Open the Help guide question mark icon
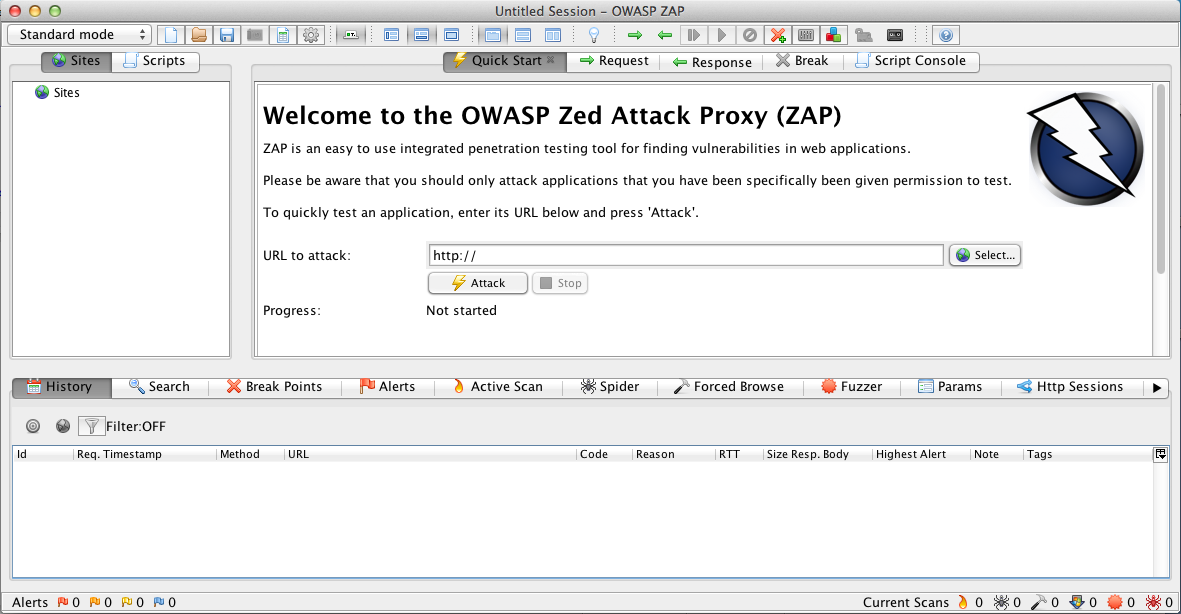The height and width of the screenshot is (614, 1181). [946, 35]
